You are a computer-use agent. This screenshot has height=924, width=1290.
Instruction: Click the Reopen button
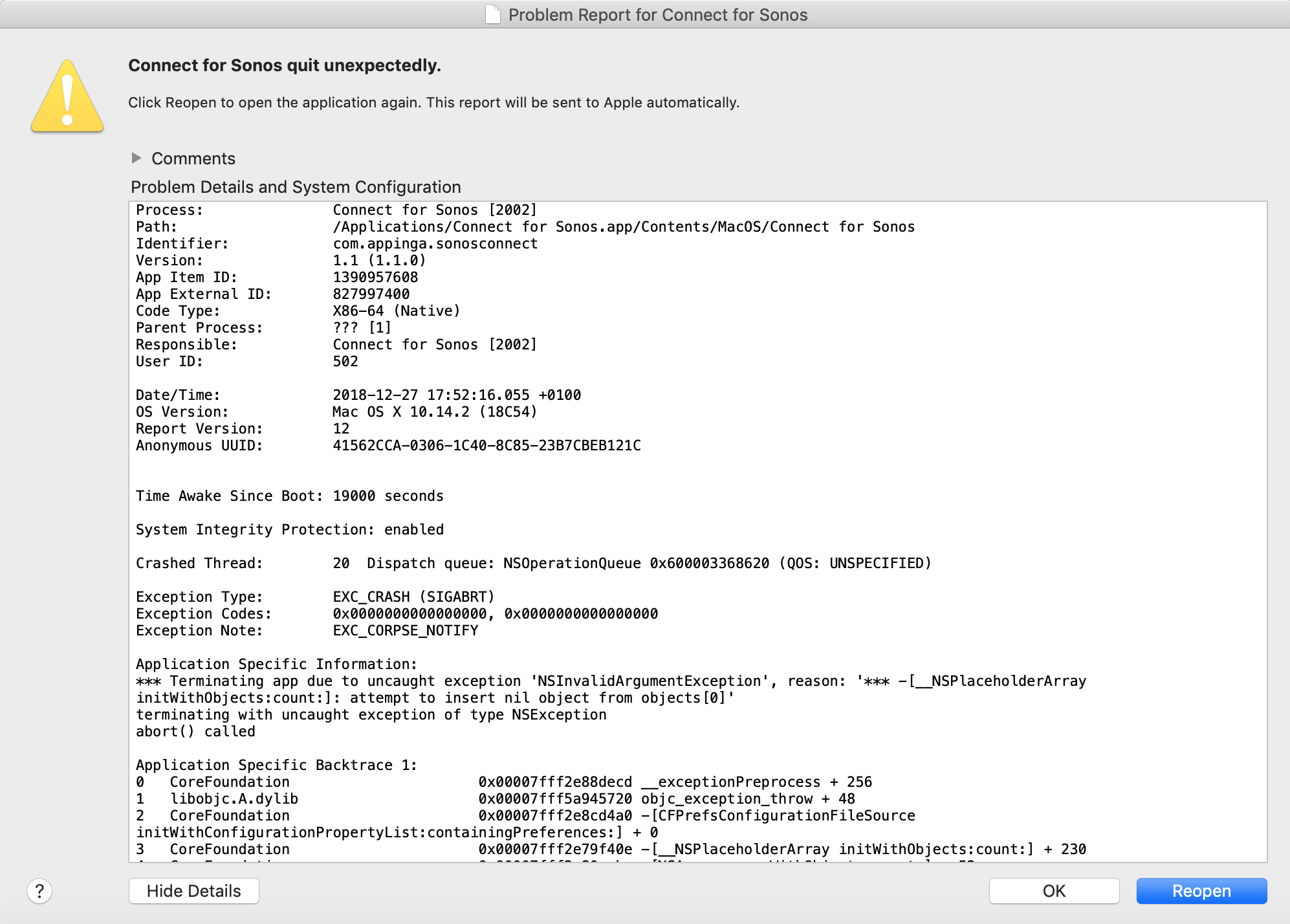tap(1201, 891)
